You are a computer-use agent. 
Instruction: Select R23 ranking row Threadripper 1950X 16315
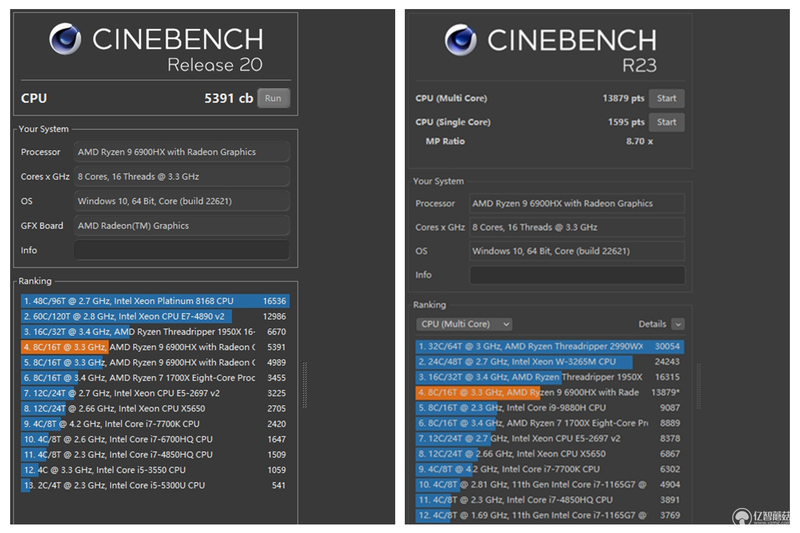point(549,377)
